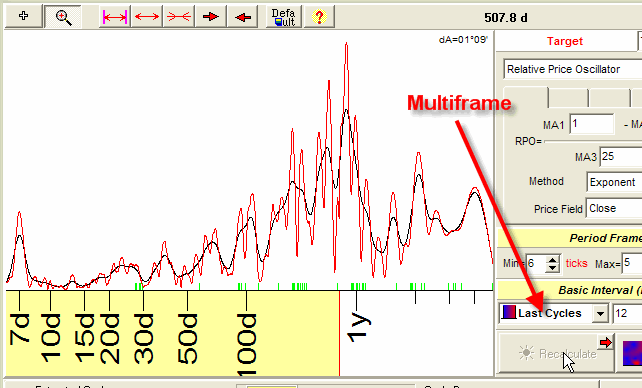Open the Method Exponent dropdown
Screen dimensions: 642x388
614,182
